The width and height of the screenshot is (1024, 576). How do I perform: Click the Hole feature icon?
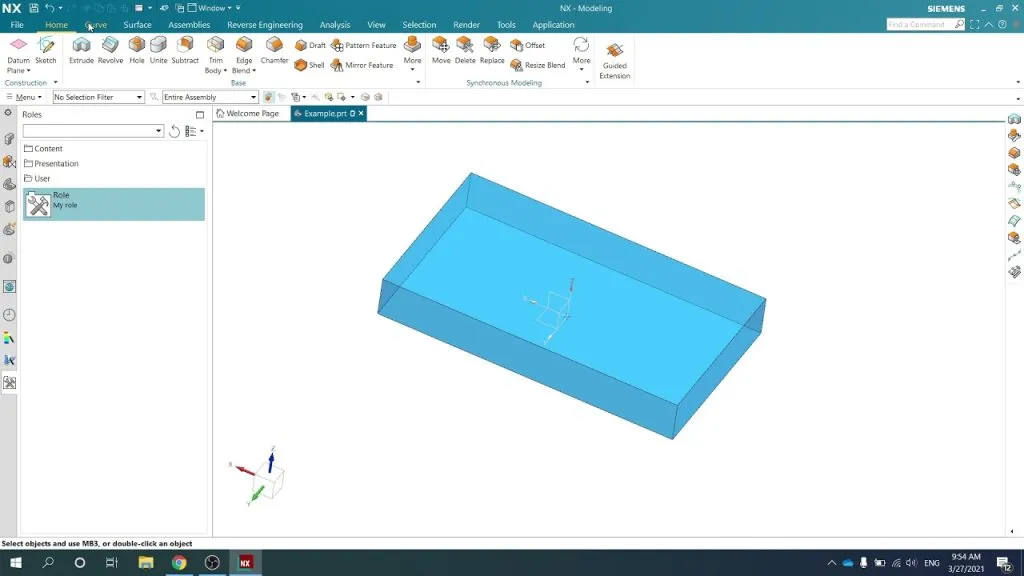pos(137,50)
